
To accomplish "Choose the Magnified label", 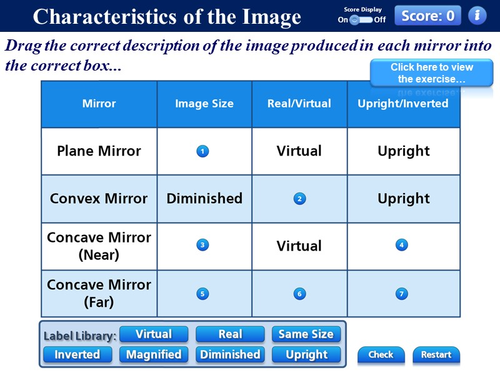I will 154,354.
